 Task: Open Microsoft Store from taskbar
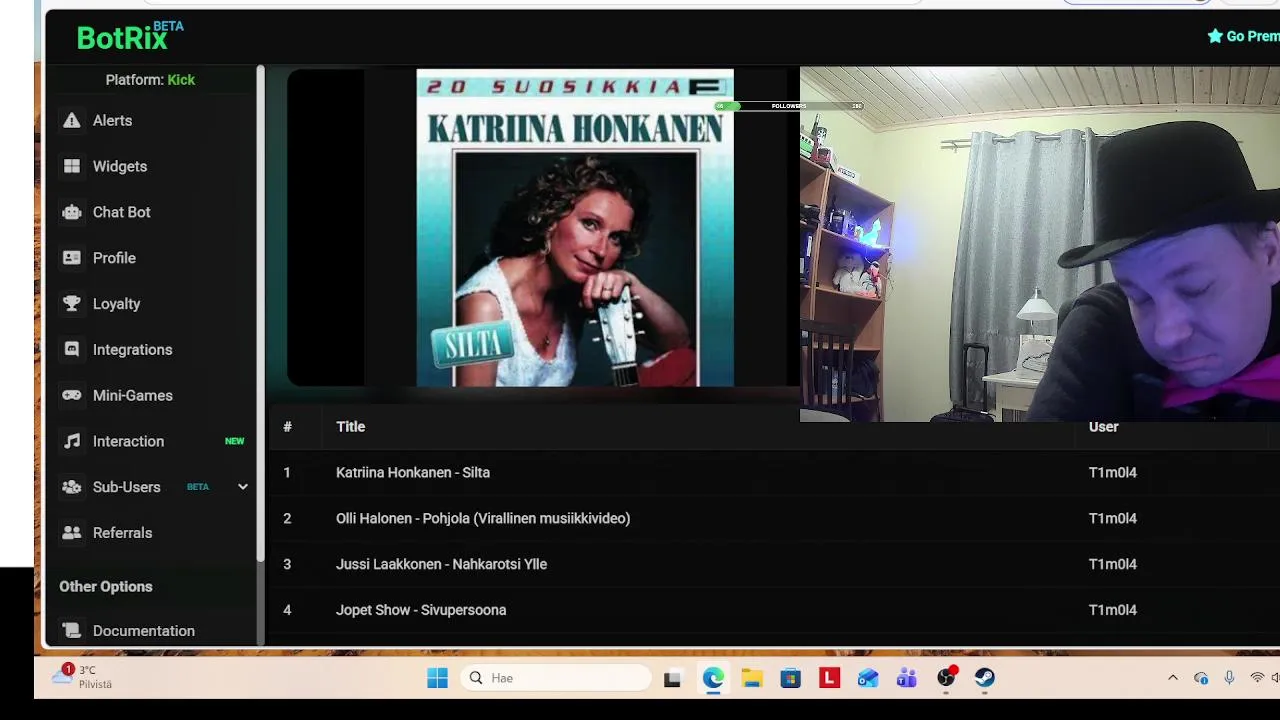tap(790, 678)
